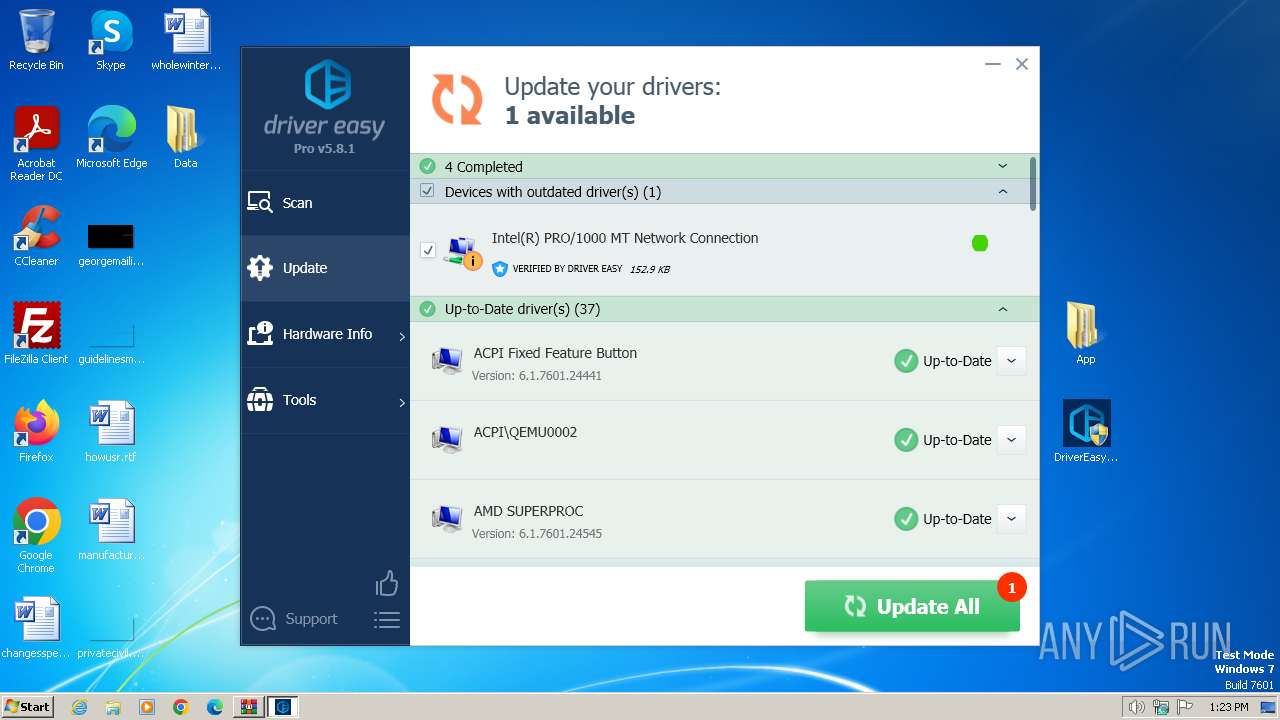
Task: Open FileZilla Client shortcut
Action: click(36, 333)
